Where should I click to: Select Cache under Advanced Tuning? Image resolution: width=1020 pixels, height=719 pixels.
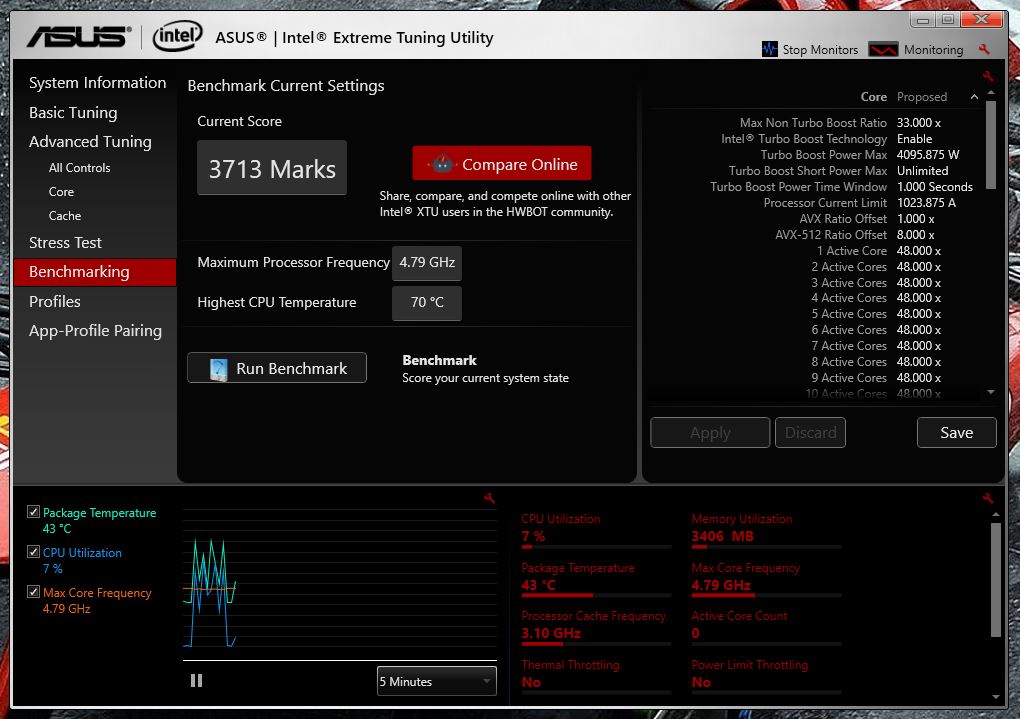(x=64, y=215)
